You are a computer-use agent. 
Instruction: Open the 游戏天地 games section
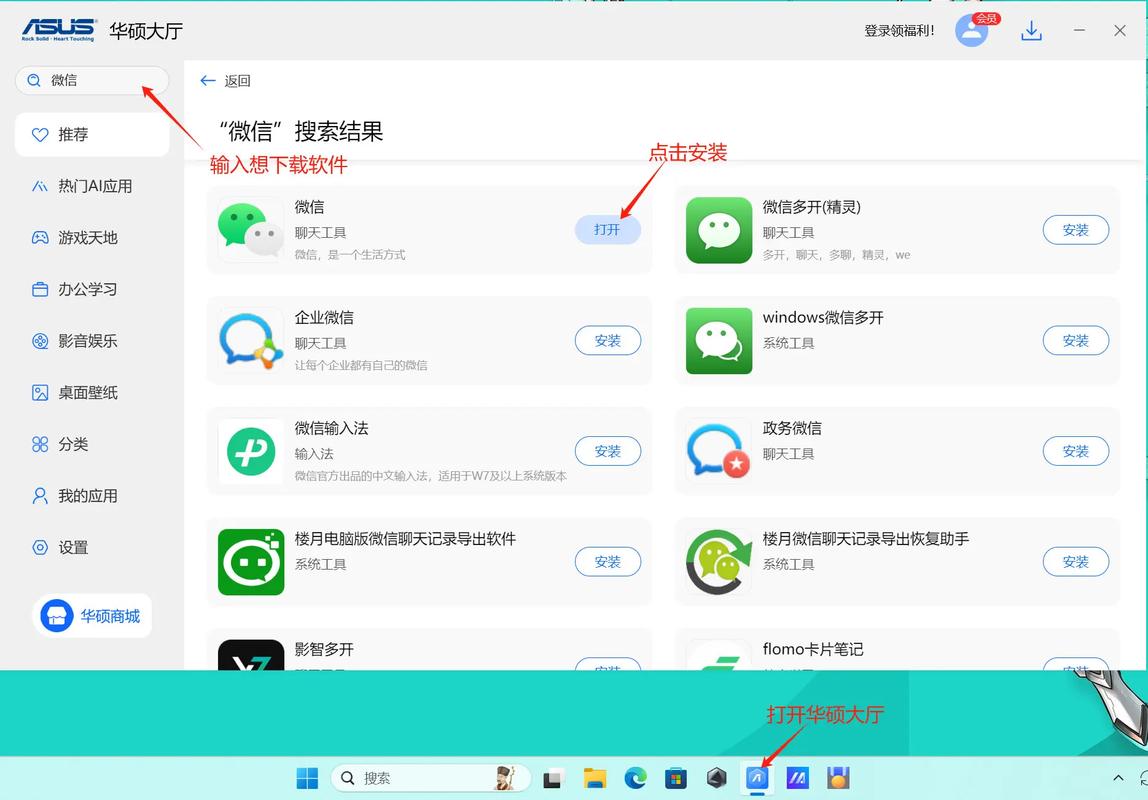(x=90, y=237)
